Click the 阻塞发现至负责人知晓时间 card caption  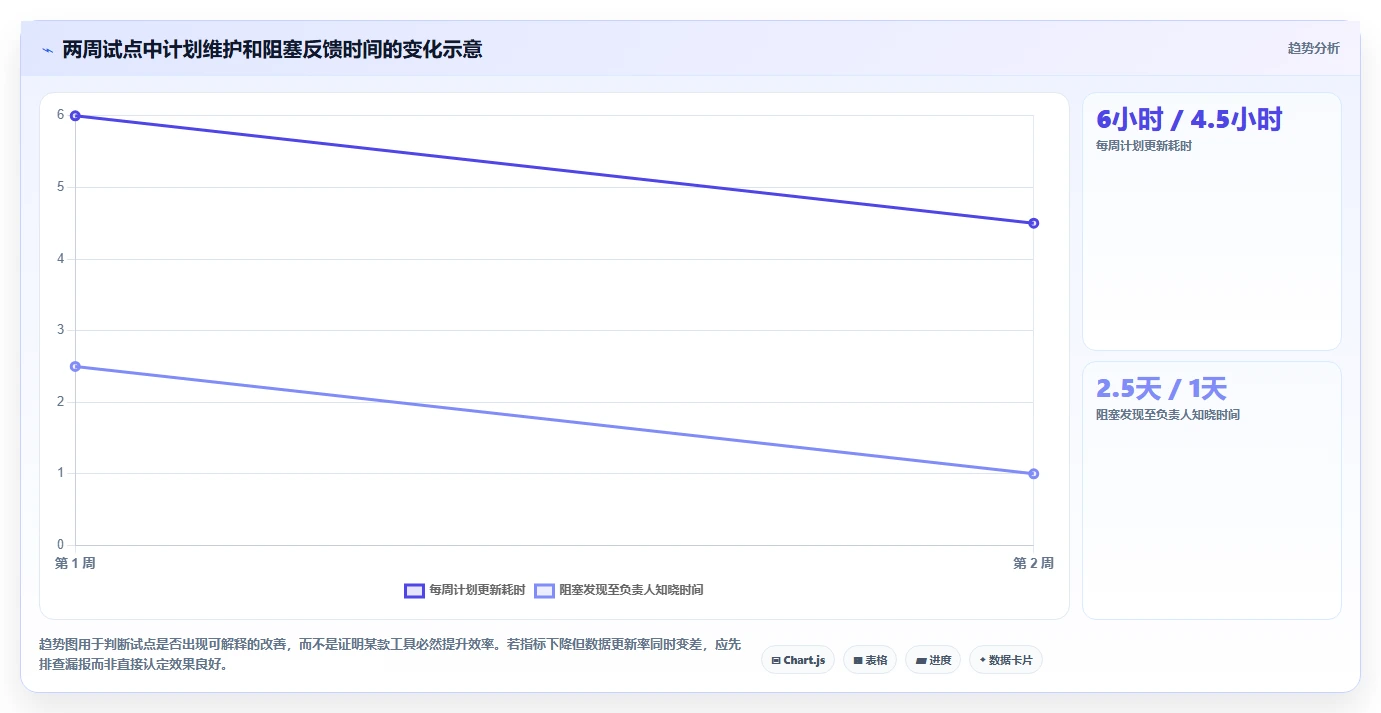pos(1168,415)
